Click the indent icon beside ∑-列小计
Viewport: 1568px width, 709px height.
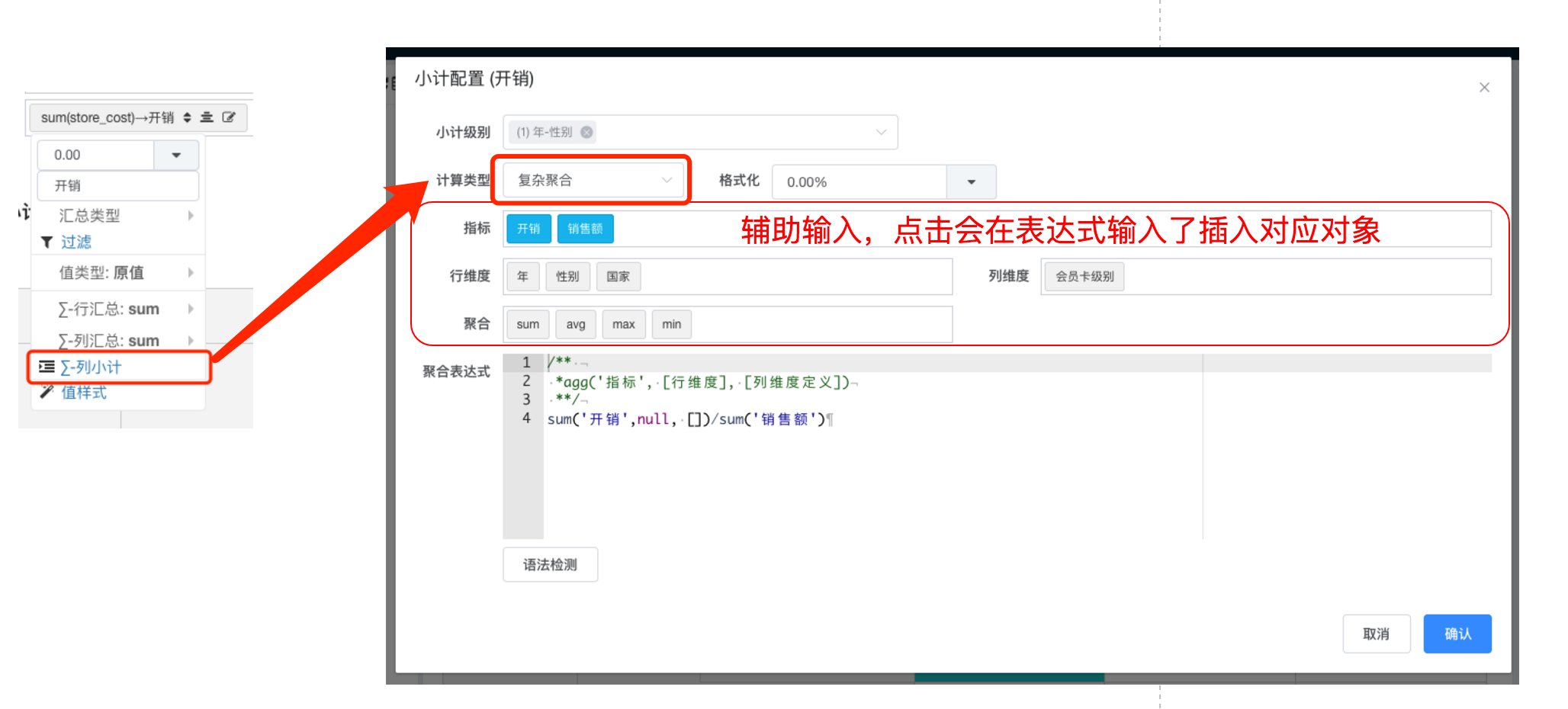click(47, 367)
